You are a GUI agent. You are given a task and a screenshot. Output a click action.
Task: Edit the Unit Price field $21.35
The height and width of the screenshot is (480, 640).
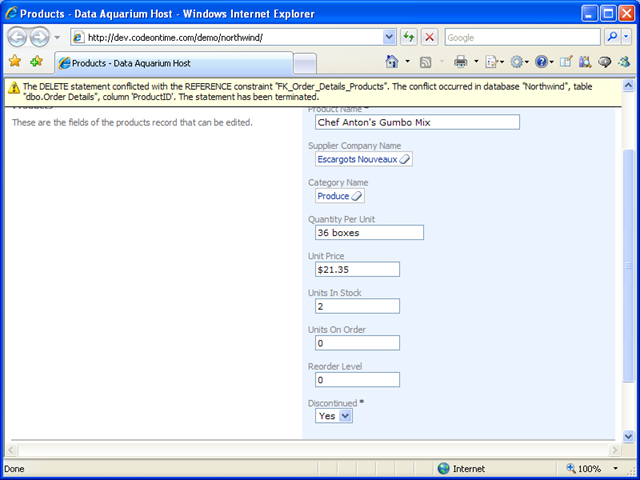[x=357, y=269]
